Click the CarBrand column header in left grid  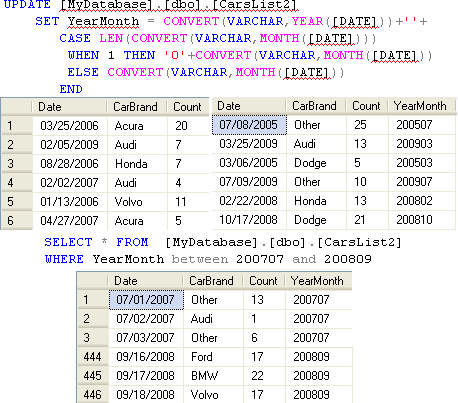pyautogui.click(x=137, y=107)
